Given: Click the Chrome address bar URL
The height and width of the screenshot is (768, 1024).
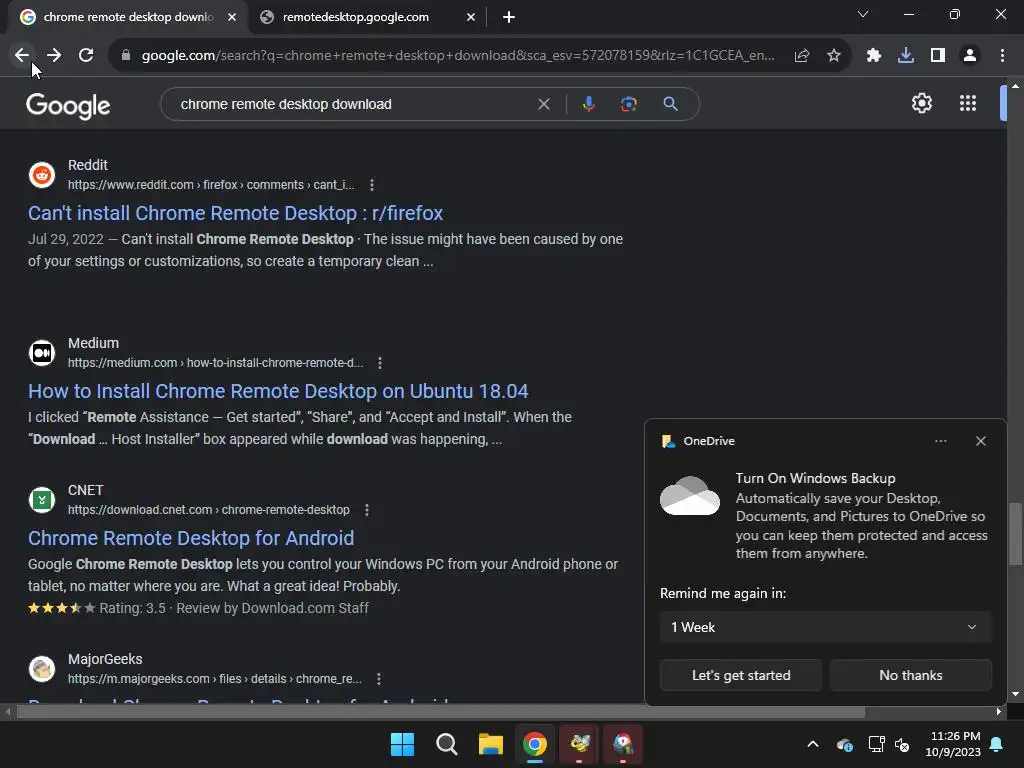Looking at the screenshot, I should click(458, 56).
